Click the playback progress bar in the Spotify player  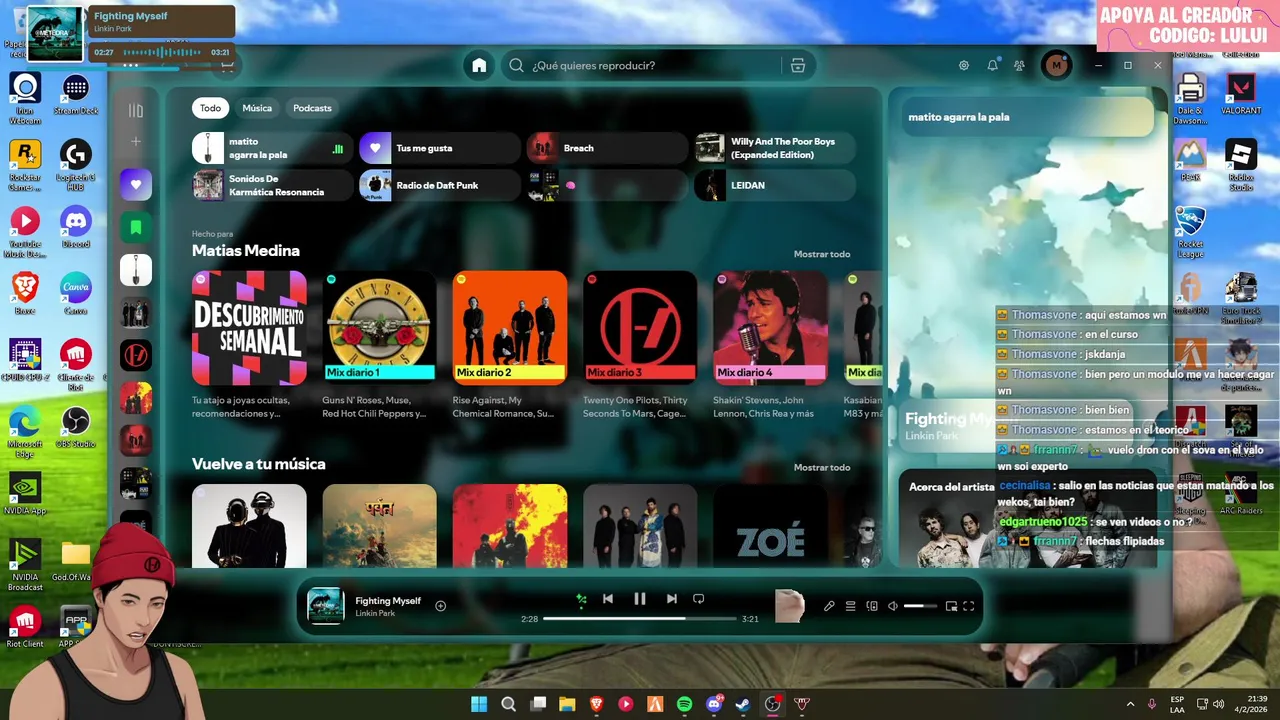point(640,619)
